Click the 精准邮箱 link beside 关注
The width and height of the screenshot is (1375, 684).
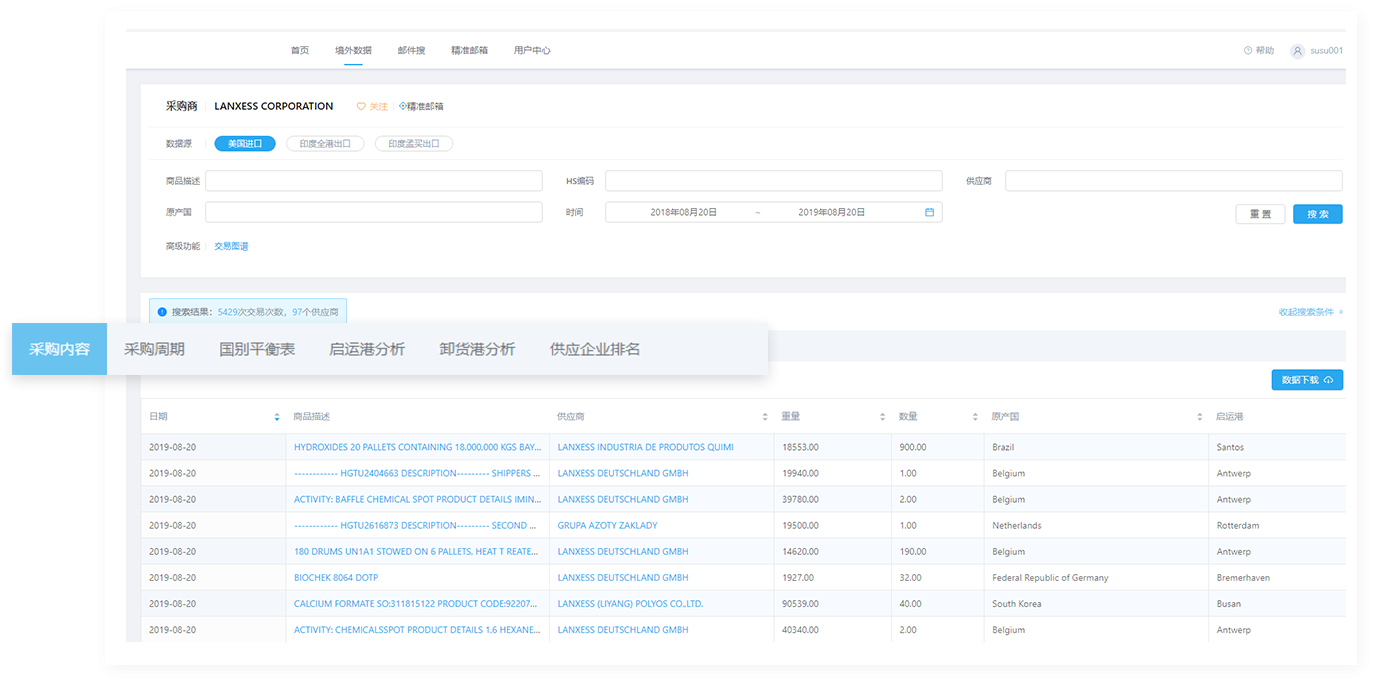point(421,106)
